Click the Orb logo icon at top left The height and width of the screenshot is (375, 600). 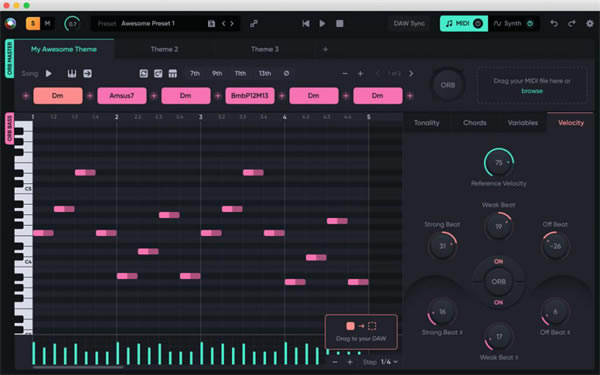(10, 24)
